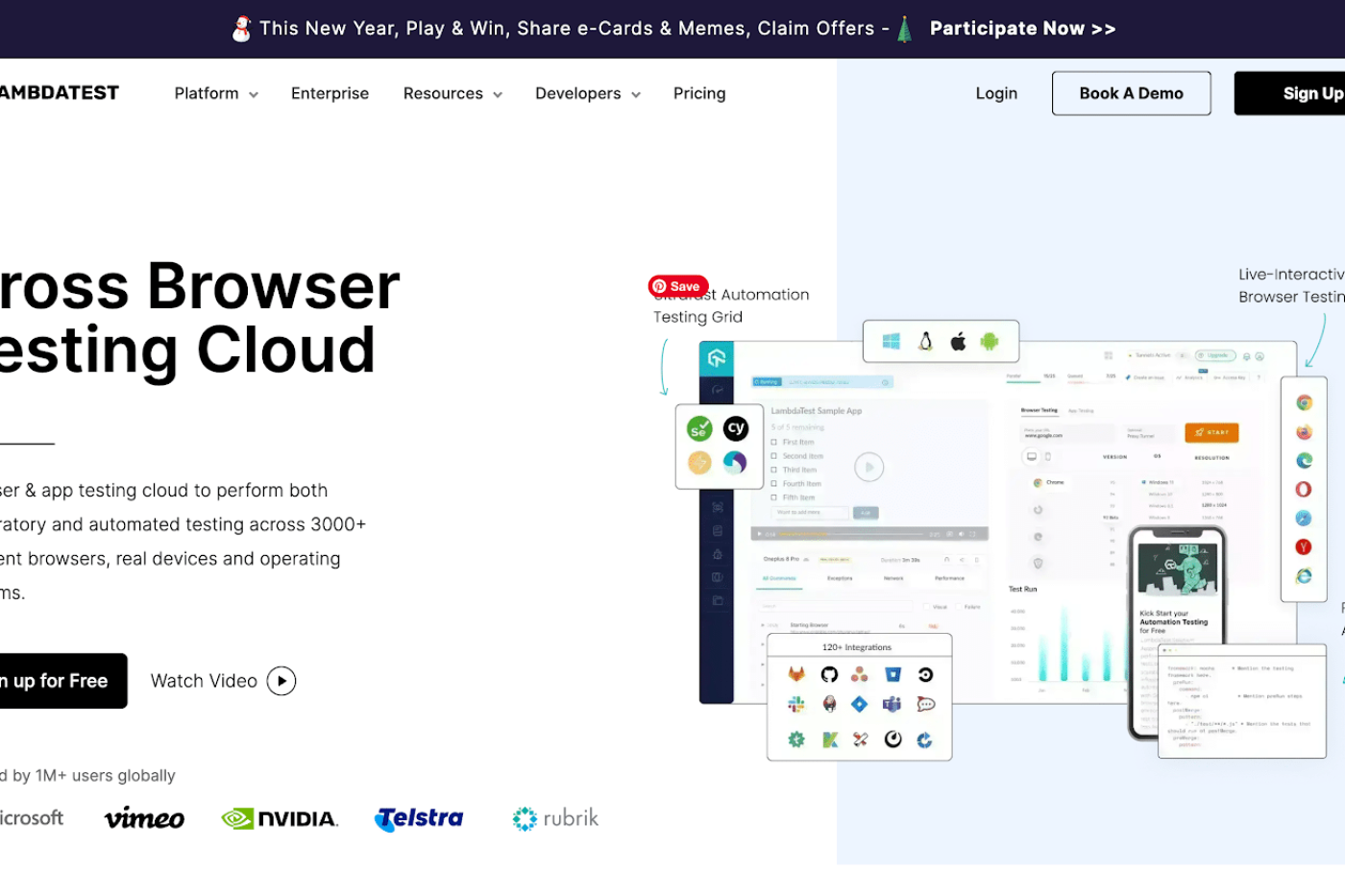This screenshot has width=1345, height=896.
Task: Select the GitHub integration icon
Action: pos(829,674)
